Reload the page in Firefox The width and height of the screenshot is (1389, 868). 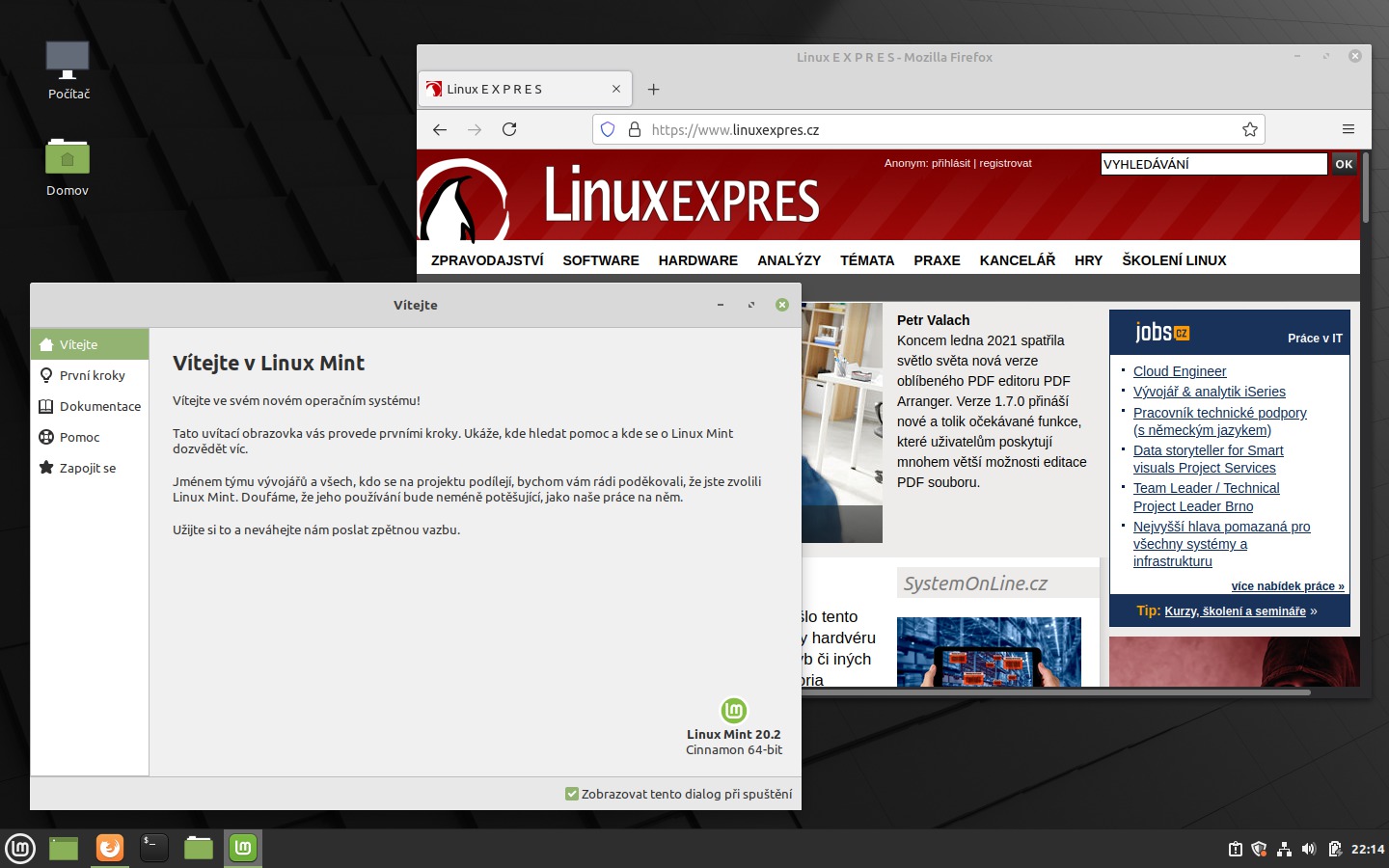(x=509, y=129)
